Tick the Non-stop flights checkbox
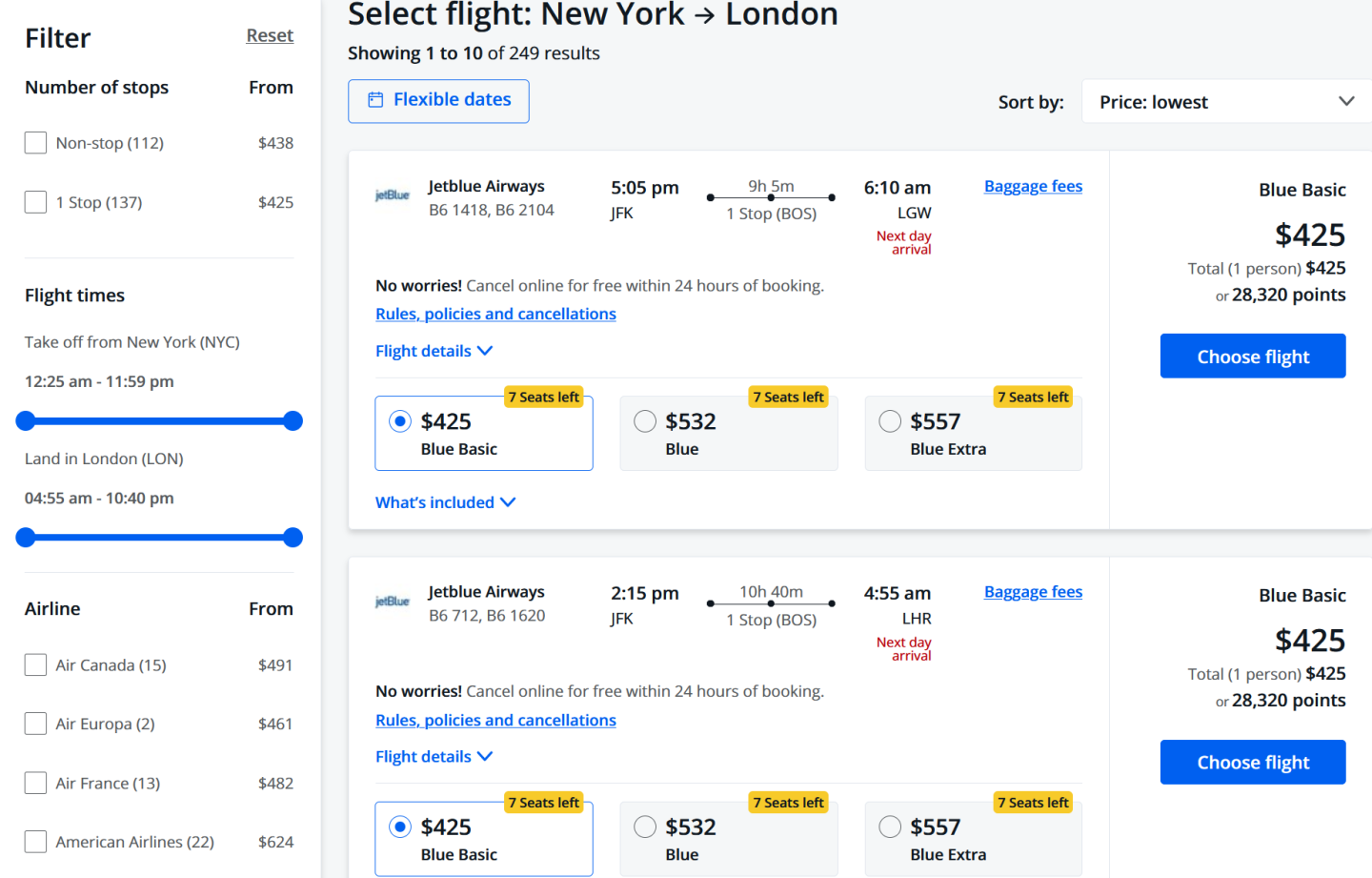Image resolution: width=1372 pixels, height=878 pixels. [35, 143]
